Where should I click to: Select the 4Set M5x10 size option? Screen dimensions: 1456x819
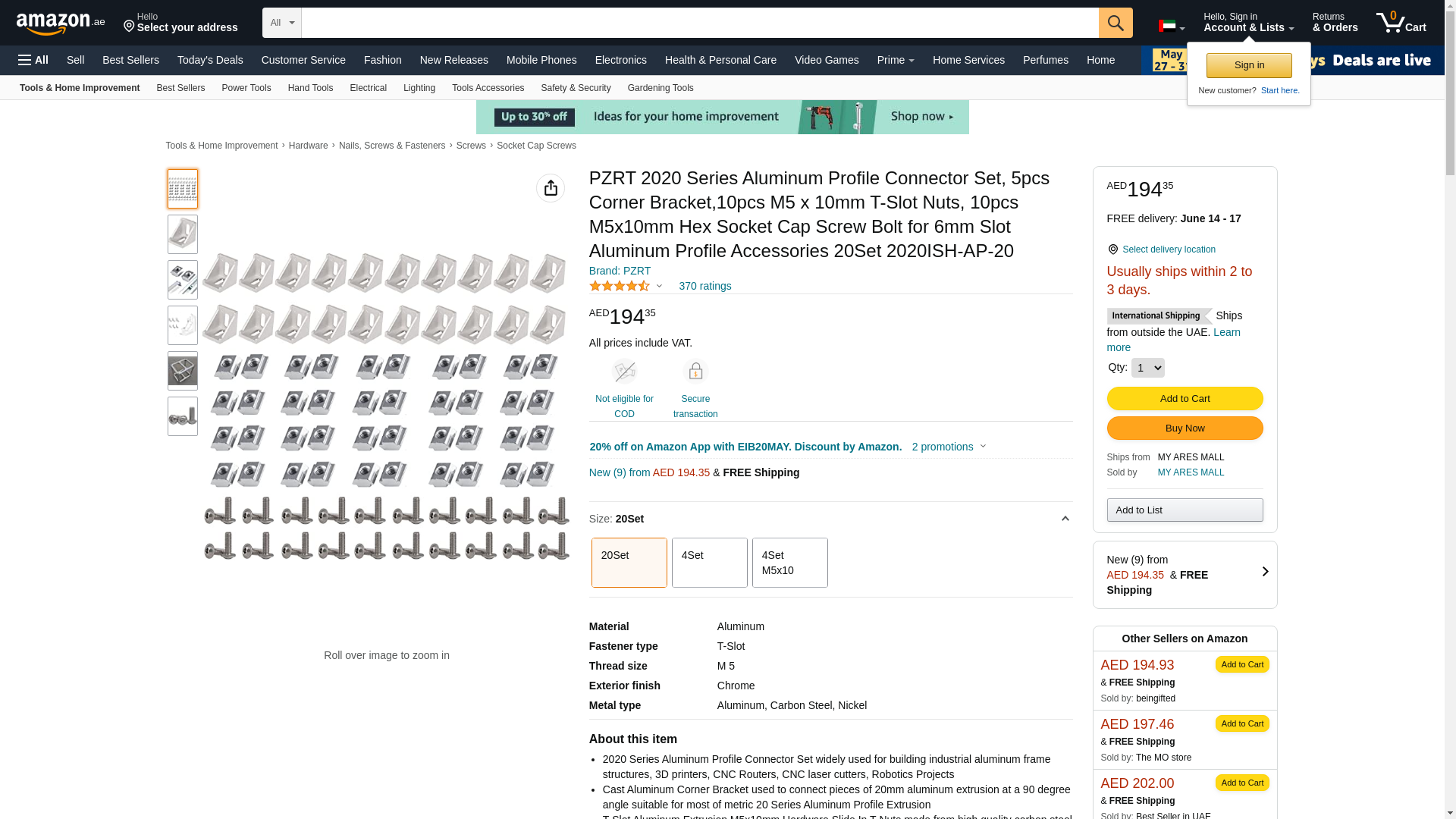point(789,563)
